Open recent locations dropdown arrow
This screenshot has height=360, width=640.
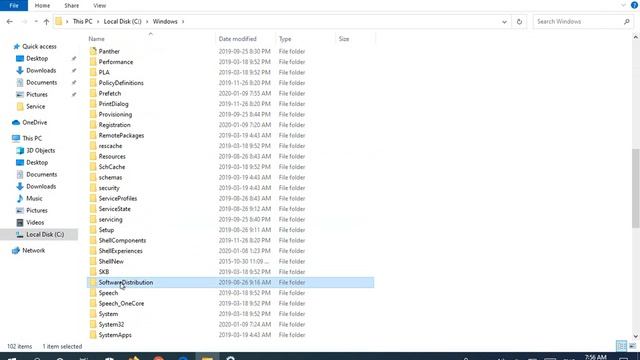tap(36, 22)
